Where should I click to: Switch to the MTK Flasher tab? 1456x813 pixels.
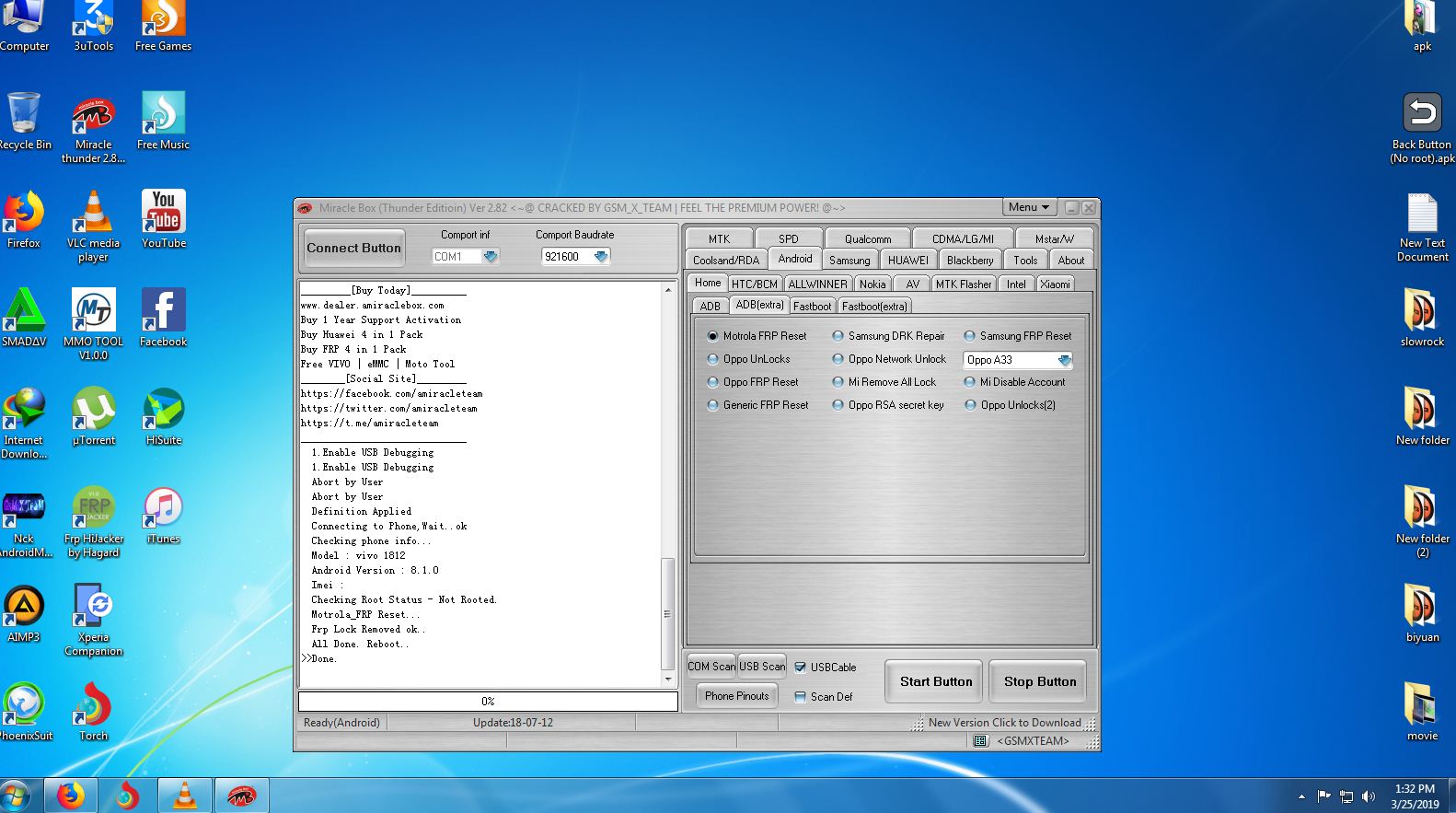(x=964, y=285)
